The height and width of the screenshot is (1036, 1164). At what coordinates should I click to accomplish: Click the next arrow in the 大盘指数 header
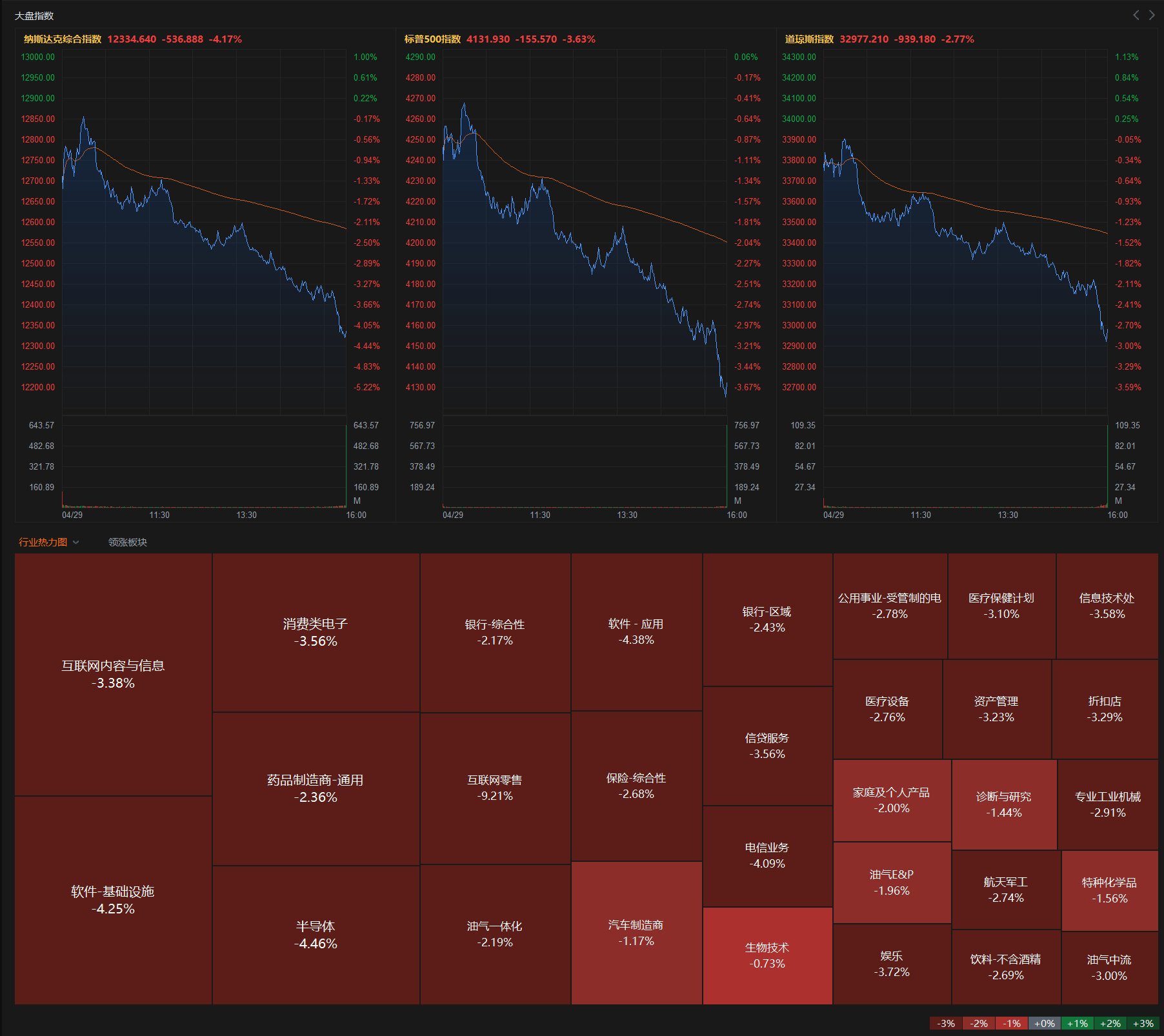(x=1152, y=15)
